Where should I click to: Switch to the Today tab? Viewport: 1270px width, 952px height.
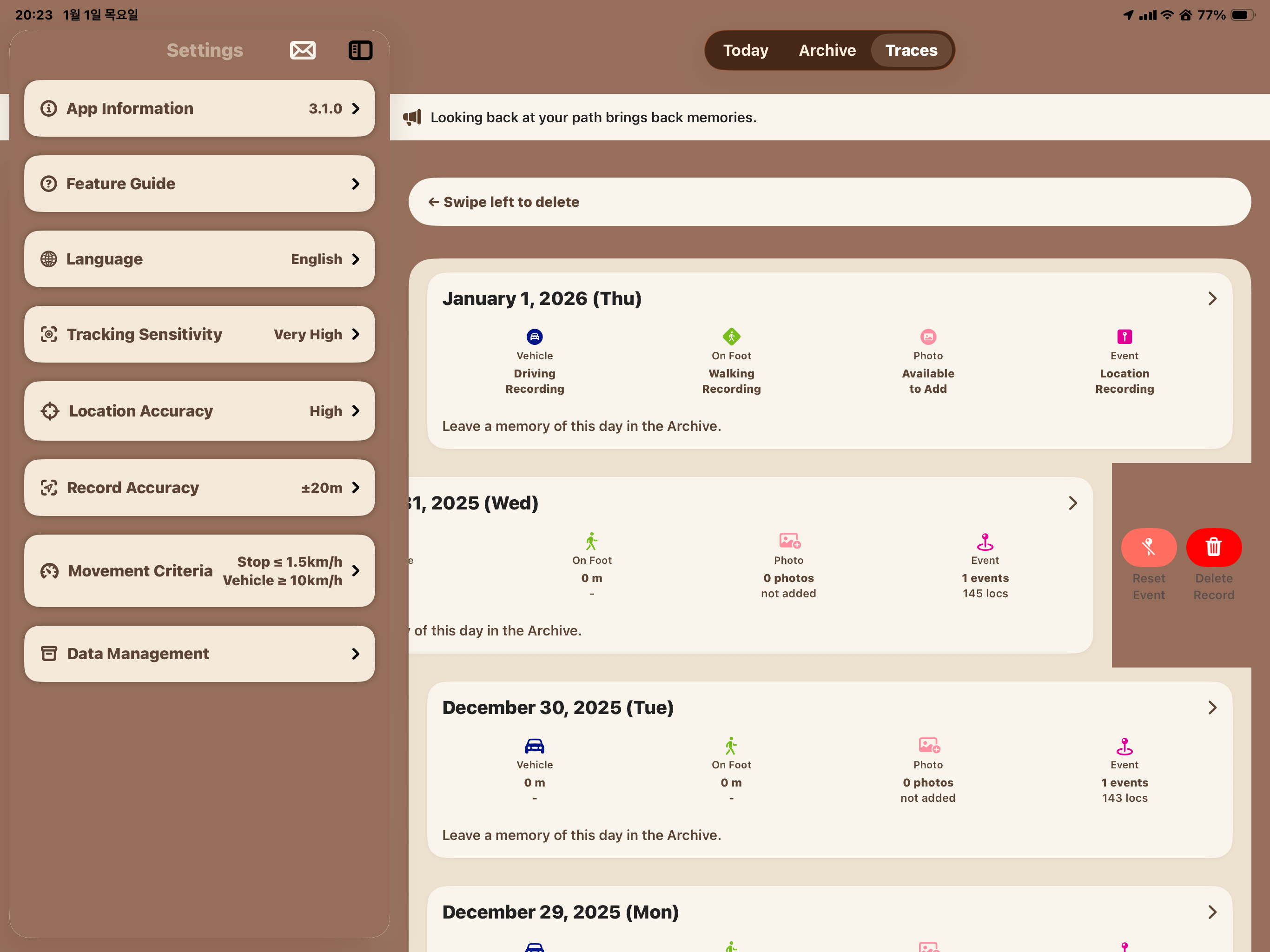point(745,50)
